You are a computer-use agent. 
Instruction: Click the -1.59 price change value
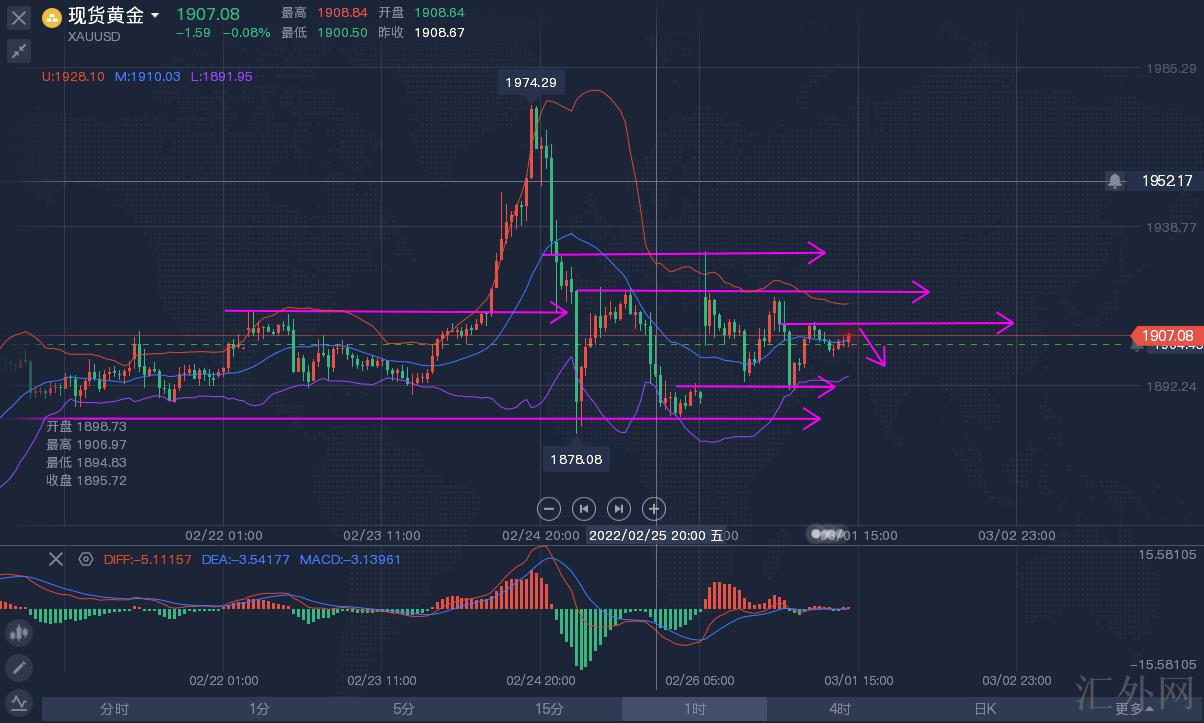click(x=193, y=33)
